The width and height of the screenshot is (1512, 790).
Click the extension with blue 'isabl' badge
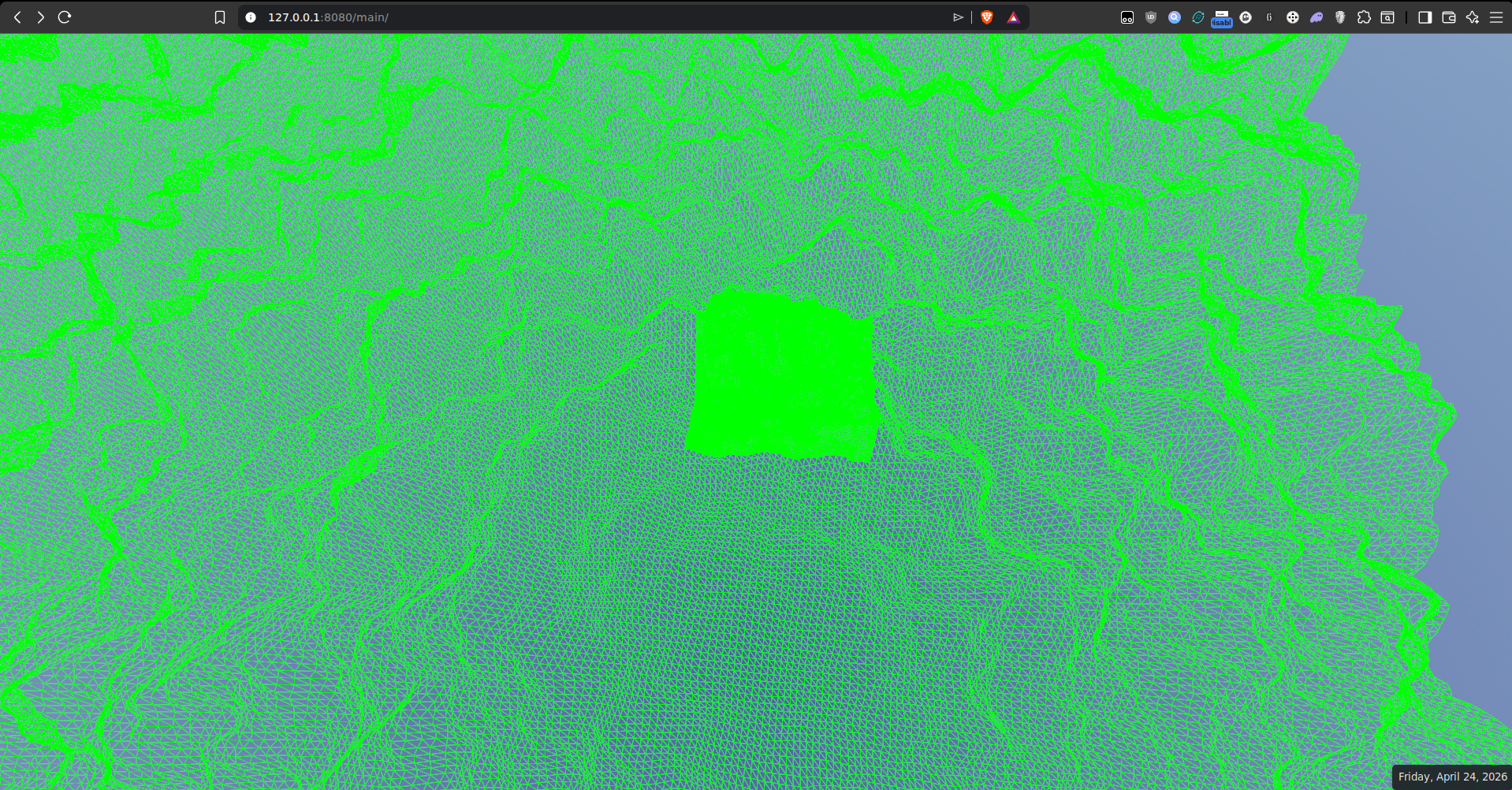point(1222,18)
